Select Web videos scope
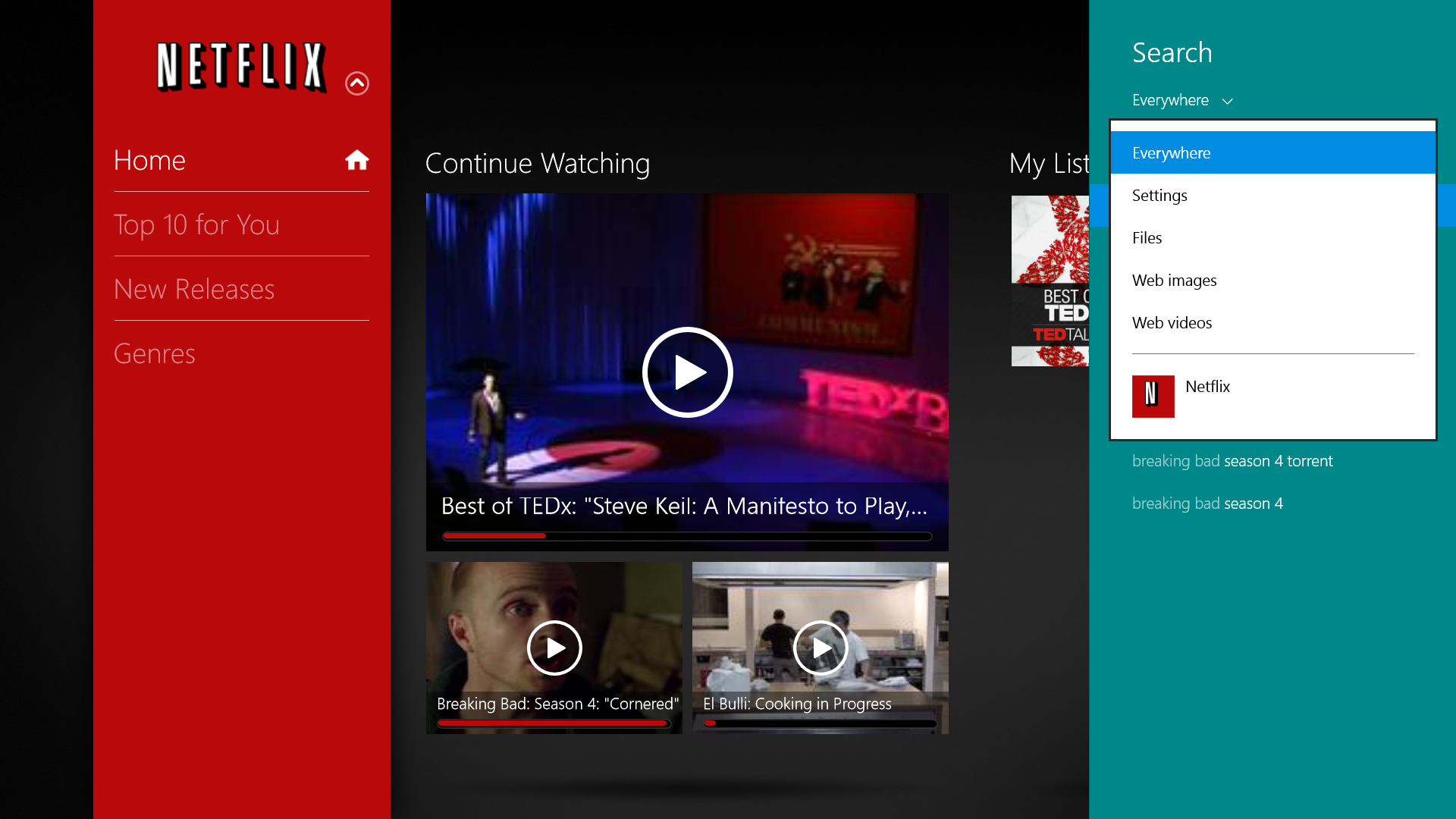Image resolution: width=1456 pixels, height=819 pixels. click(x=1273, y=322)
